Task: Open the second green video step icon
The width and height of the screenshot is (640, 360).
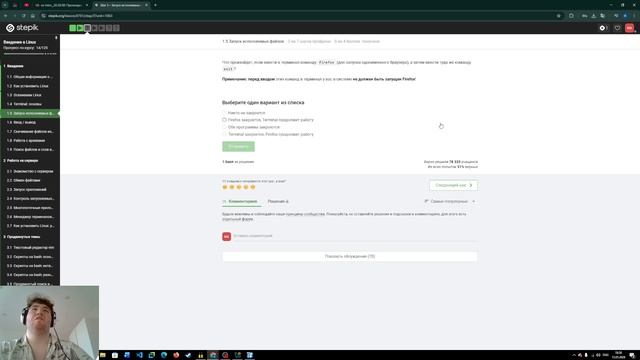Action: coord(80,28)
